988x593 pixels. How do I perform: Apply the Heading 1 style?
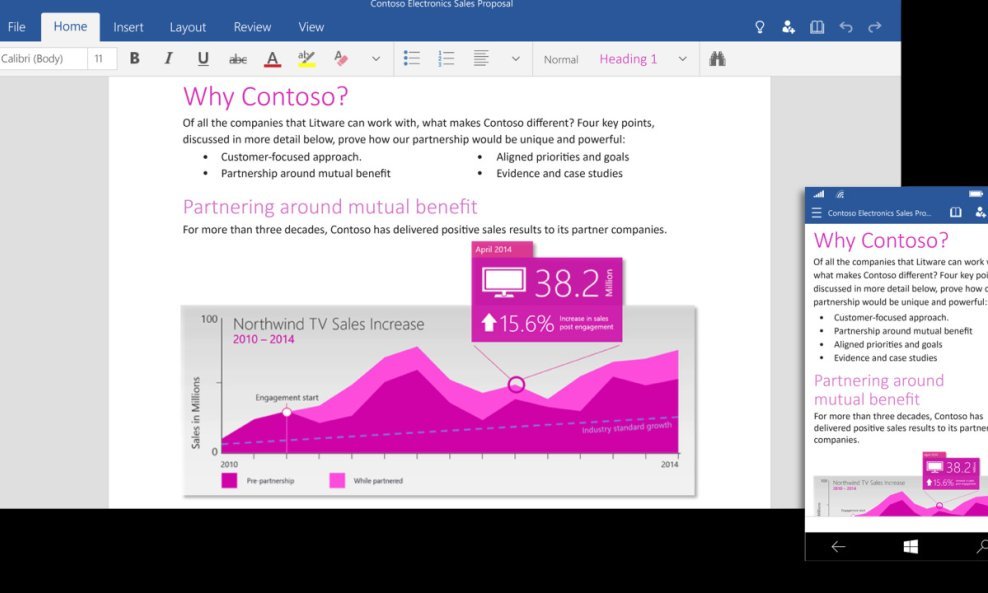(628, 59)
